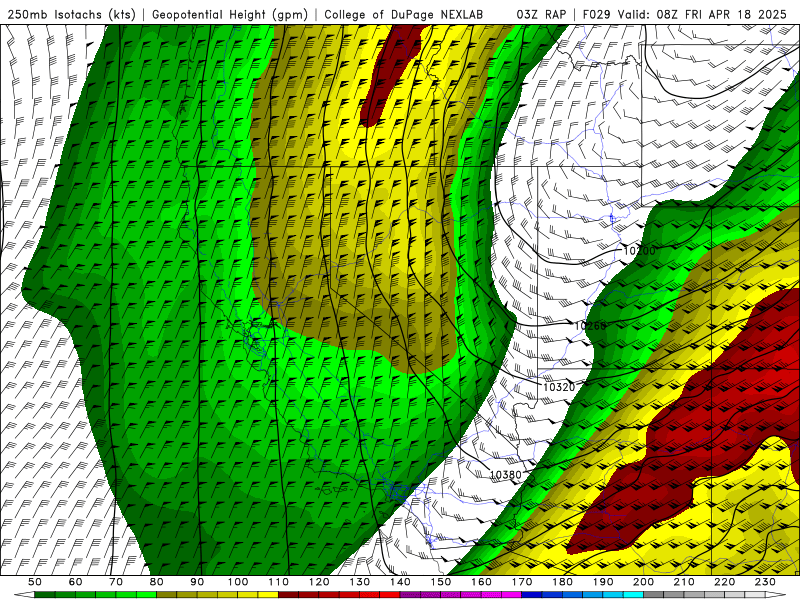800x600 pixels.
Task: Click the 150 value on the color scale
Action: (x=440, y=582)
